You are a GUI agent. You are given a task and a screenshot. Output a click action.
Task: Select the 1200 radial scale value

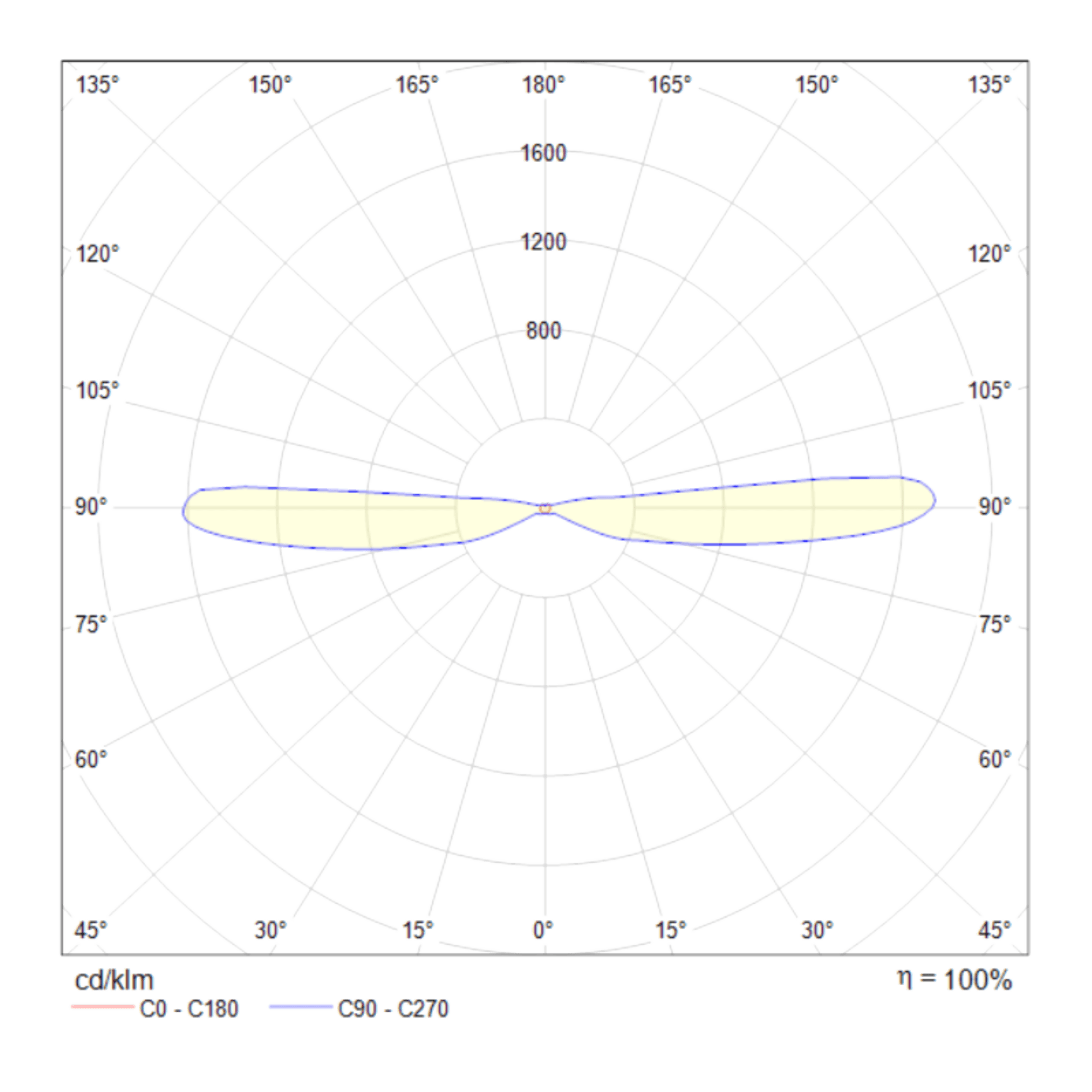tap(543, 242)
